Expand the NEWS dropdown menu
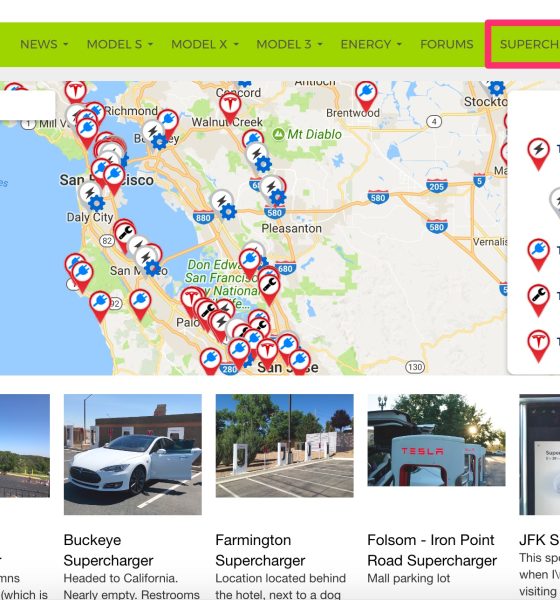The width and height of the screenshot is (560, 600). 44,44
